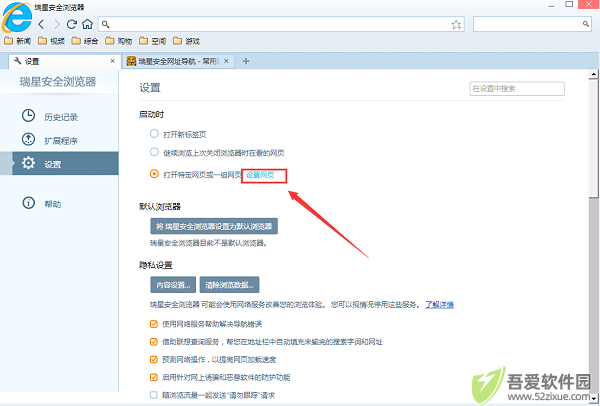Toggle 使用网络服务帮助解决导航错误 checkbox
The width and height of the screenshot is (600, 406).
tap(153, 324)
